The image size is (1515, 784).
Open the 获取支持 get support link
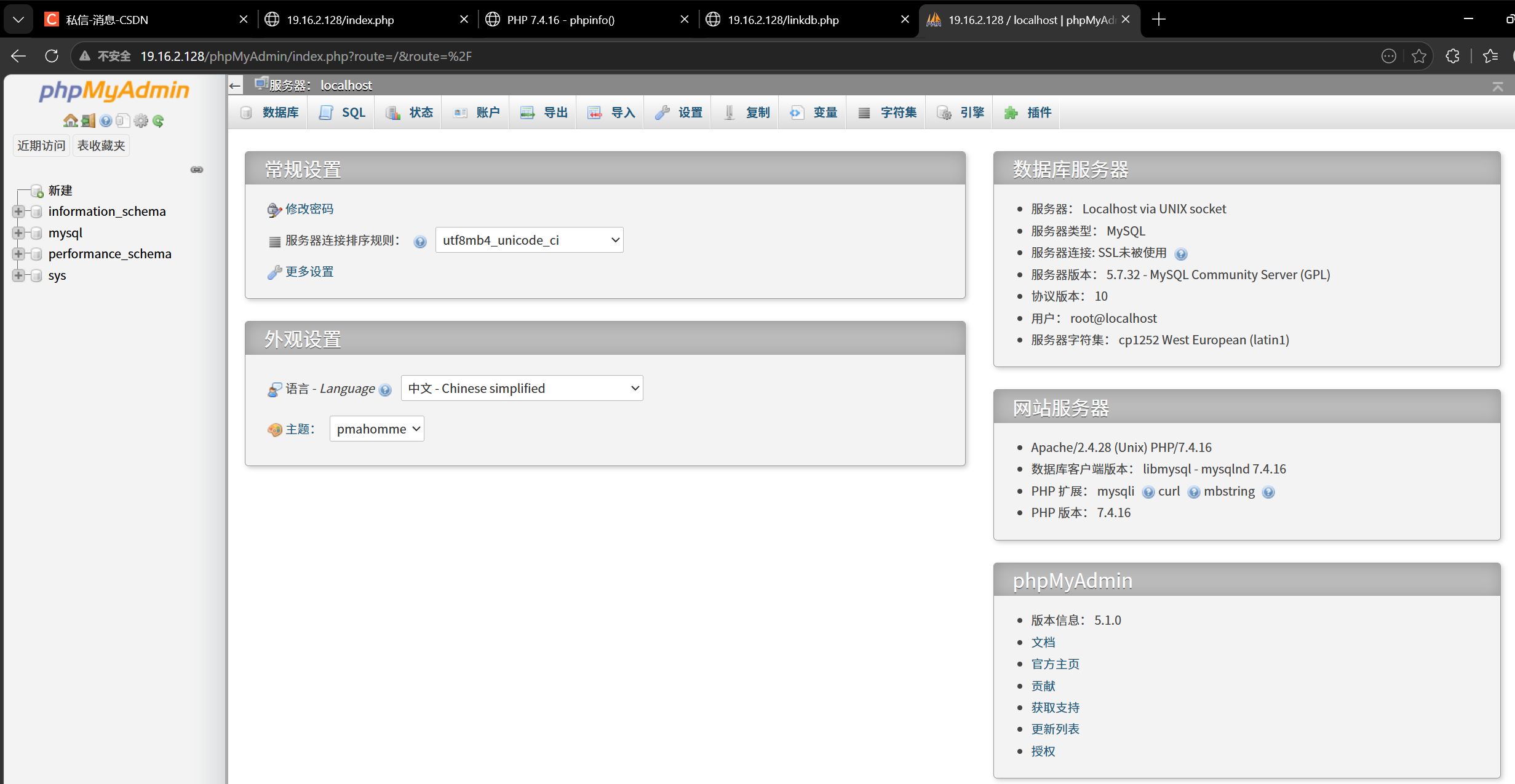pos(1056,708)
